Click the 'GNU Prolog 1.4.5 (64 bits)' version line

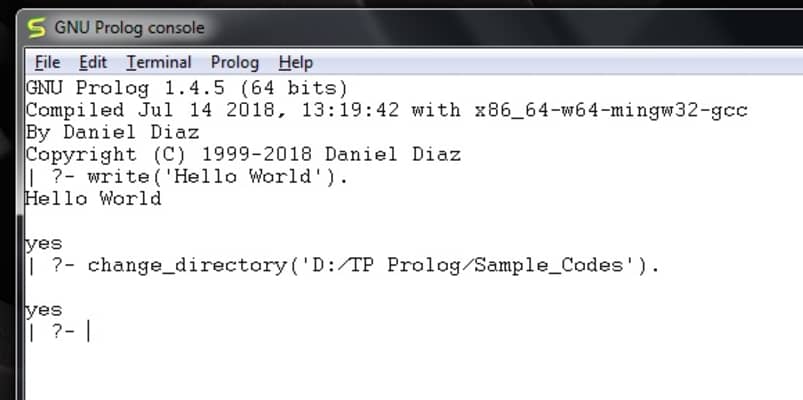(x=186, y=88)
